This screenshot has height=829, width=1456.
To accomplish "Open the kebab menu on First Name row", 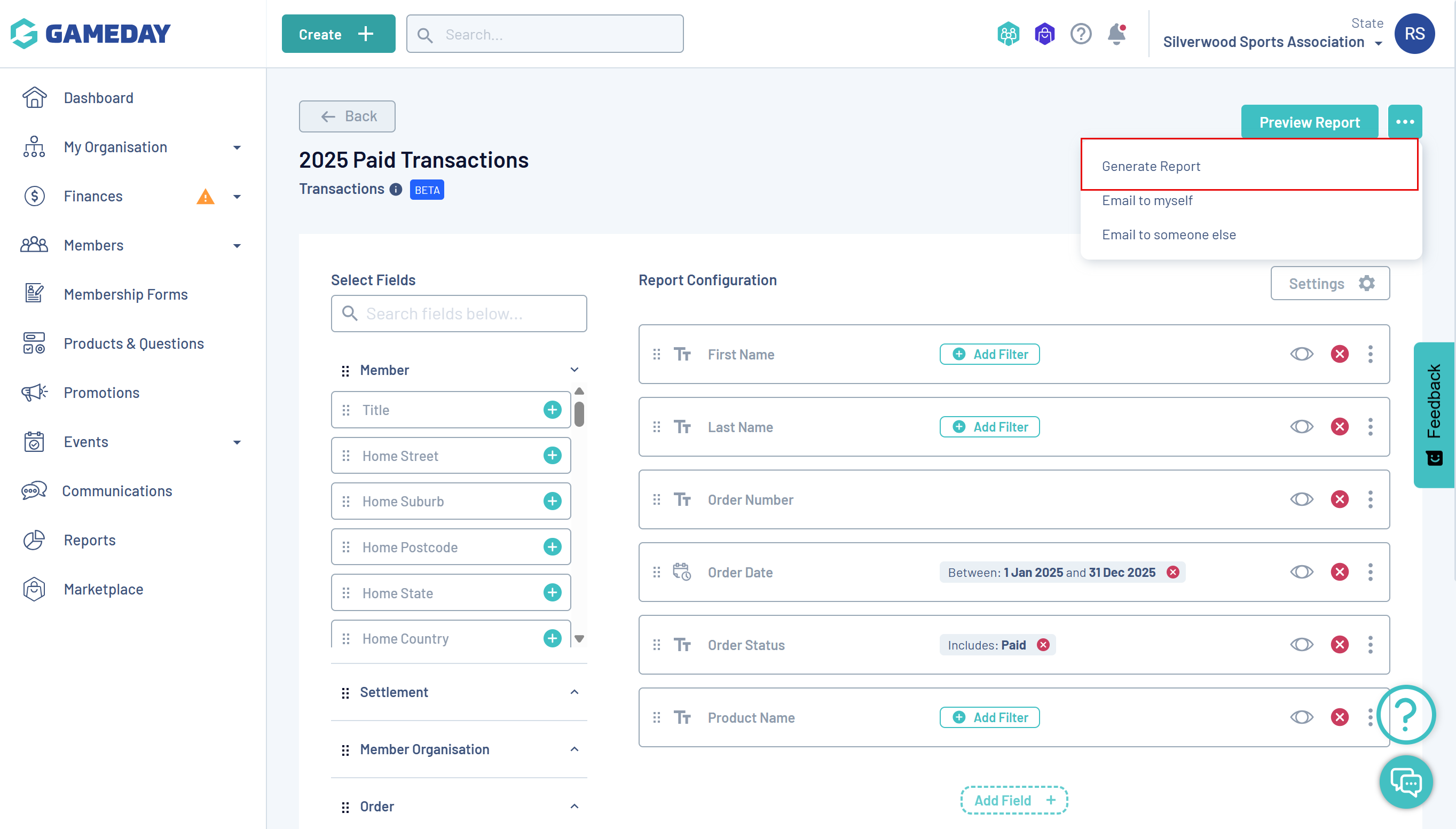I will 1370,354.
